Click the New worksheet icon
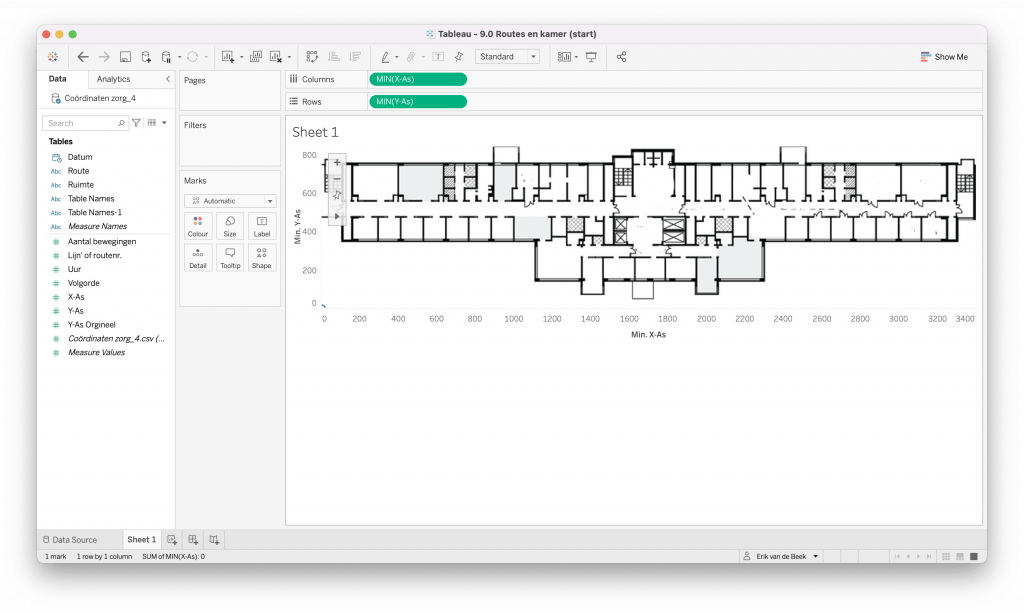 point(172,540)
